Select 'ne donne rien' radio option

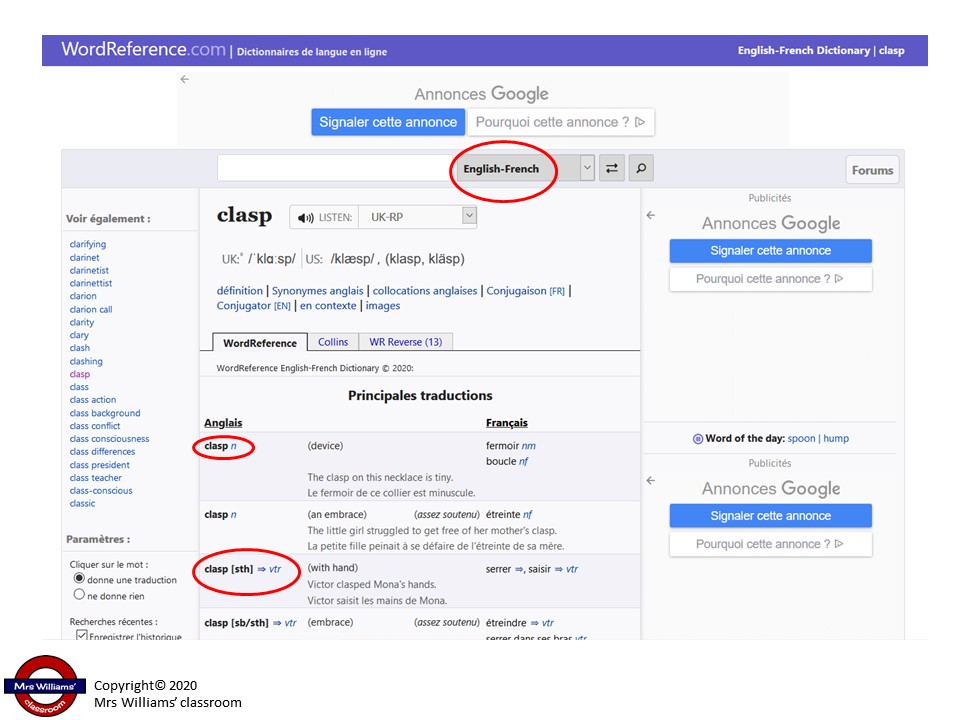[x=79, y=594]
